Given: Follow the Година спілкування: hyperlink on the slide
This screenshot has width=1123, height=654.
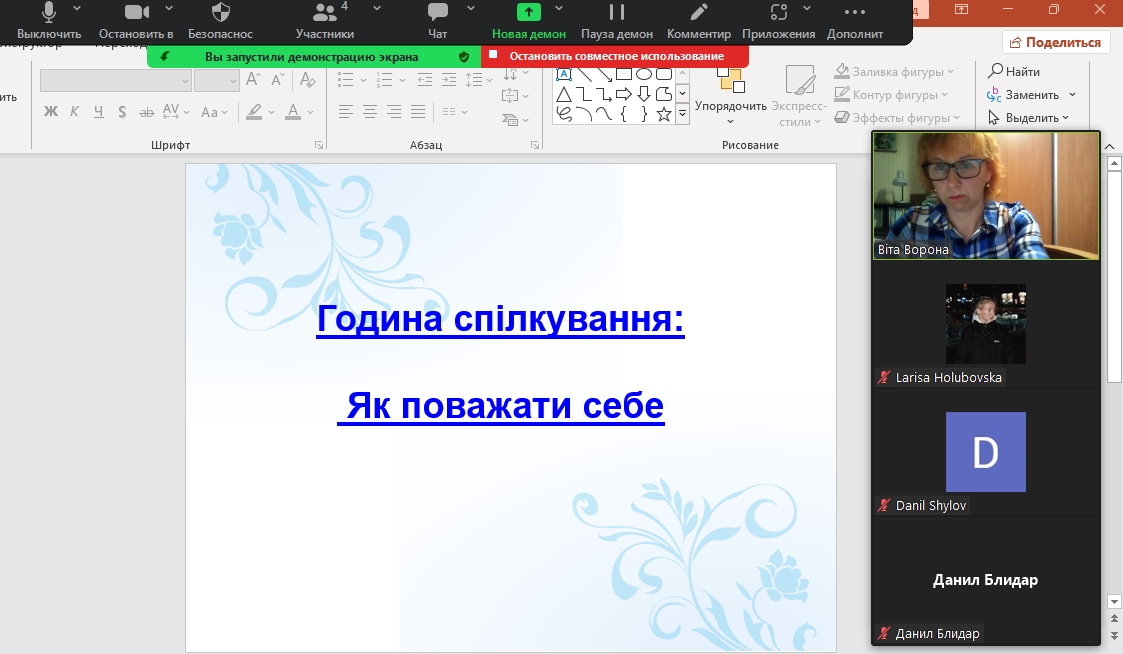Looking at the screenshot, I should tap(500, 319).
